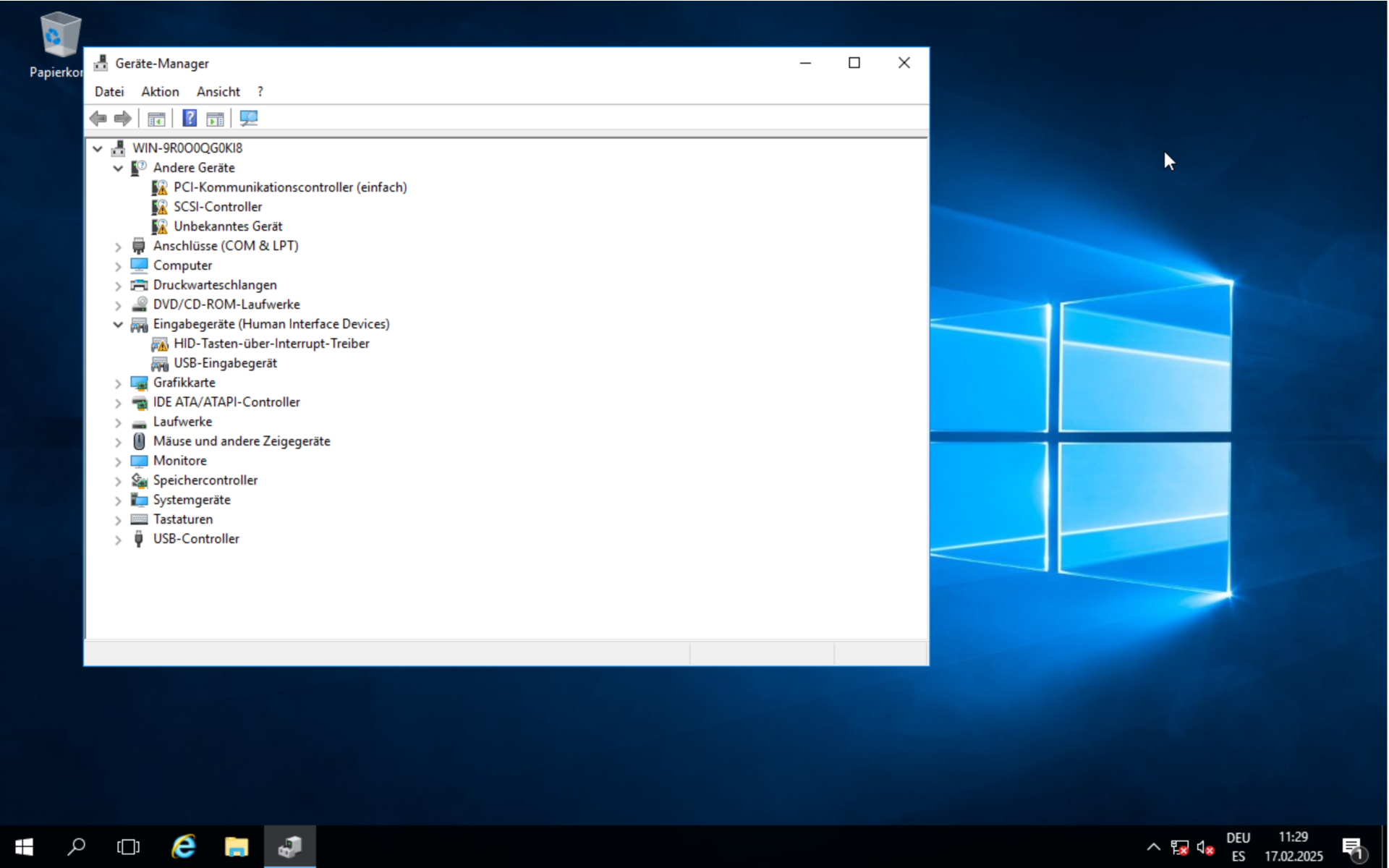Expand the USB-Controller category
The width and height of the screenshot is (1389, 868).
tap(118, 540)
